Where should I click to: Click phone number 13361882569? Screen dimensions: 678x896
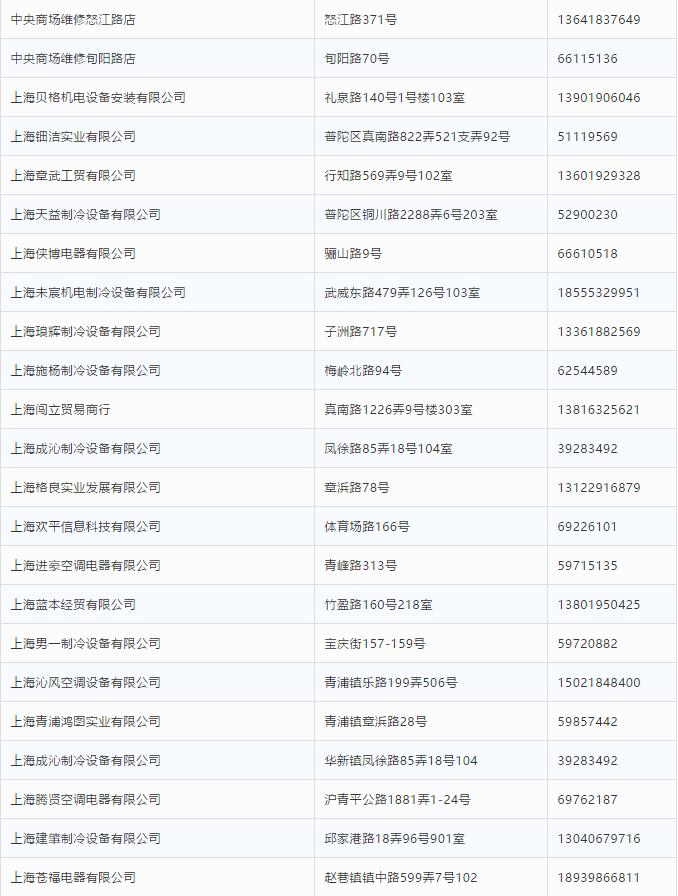599,331
